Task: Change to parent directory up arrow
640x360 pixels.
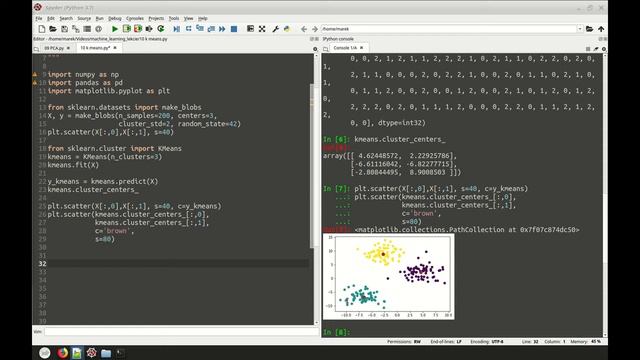Action: click(x=601, y=29)
